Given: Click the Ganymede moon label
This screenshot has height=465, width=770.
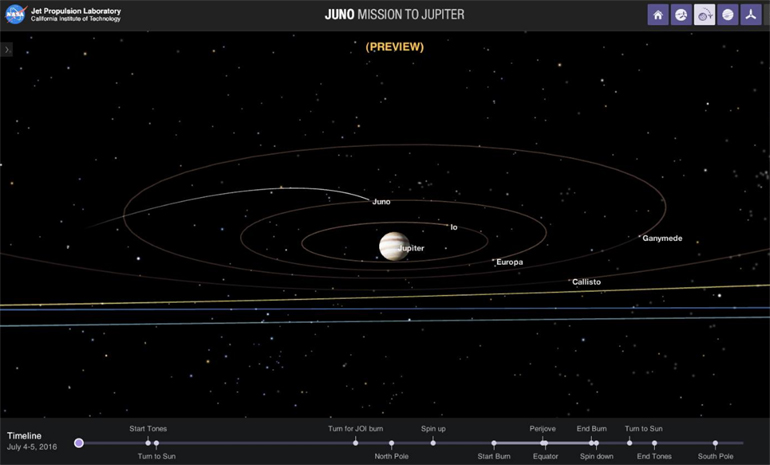Looking at the screenshot, I should pyautogui.click(x=661, y=238).
